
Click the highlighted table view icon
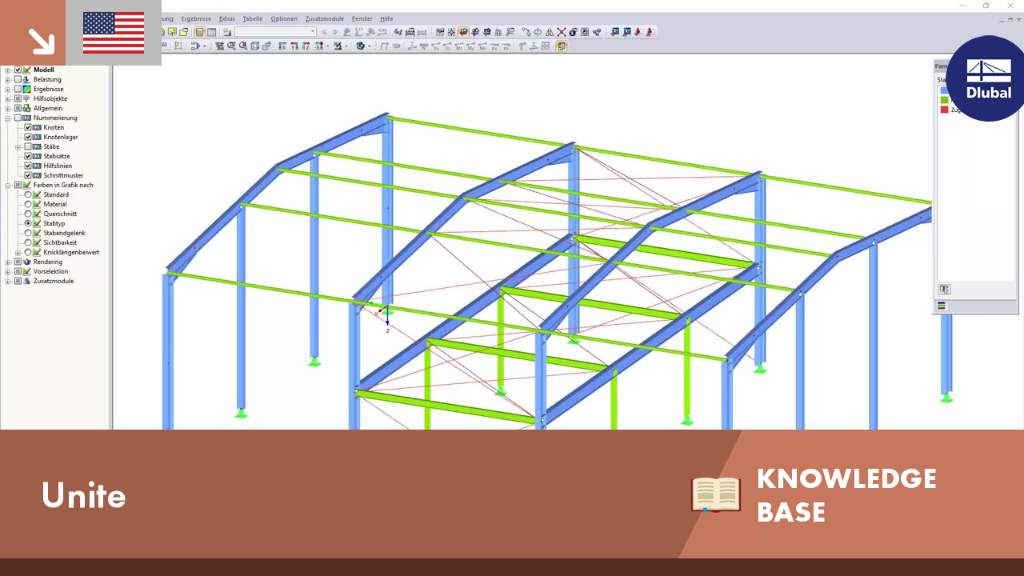200,32
